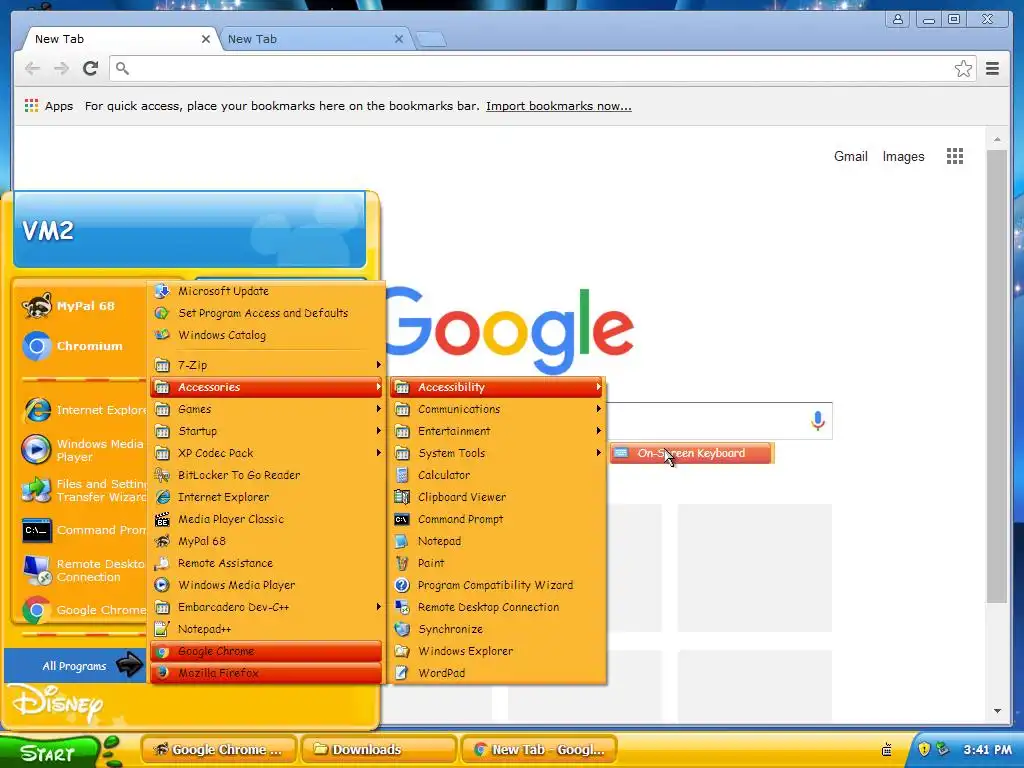Image resolution: width=1024 pixels, height=768 pixels.
Task: Expand the XP Codec Pack folder
Action: tap(266, 453)
